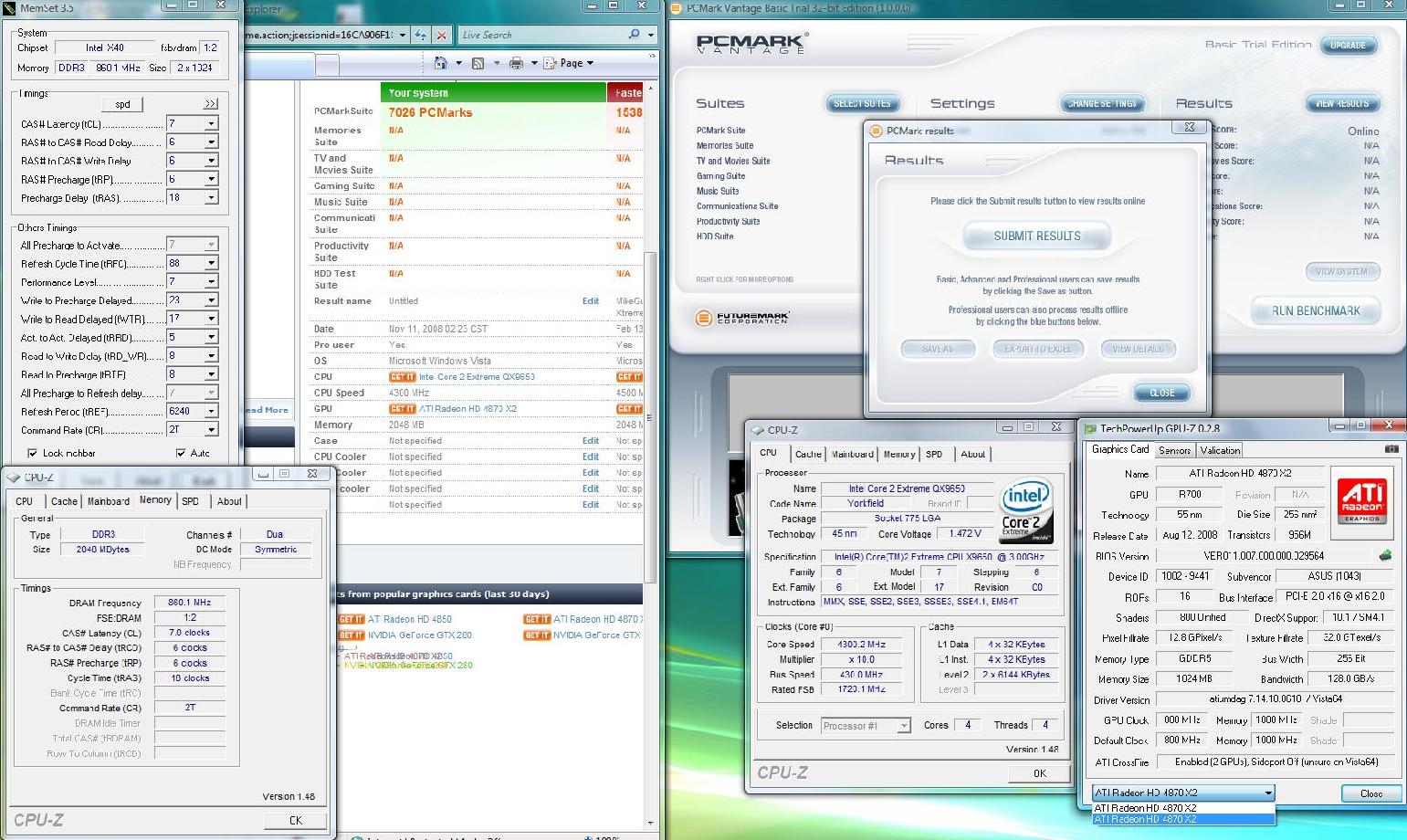Open Command Rate (CR) dropdown in MemSet
This screenshot has width=1407, height=840.
pos(211,430)
